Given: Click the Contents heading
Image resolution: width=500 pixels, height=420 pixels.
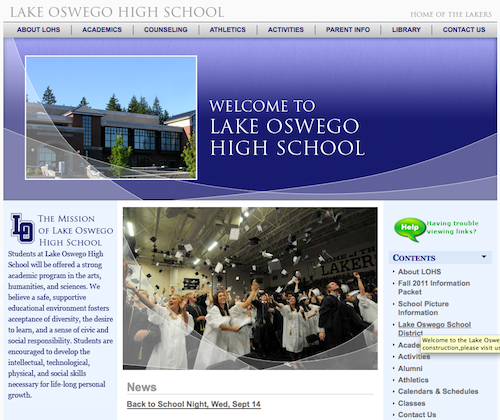Looking at the screenshot, I should [x=414, y=258].
